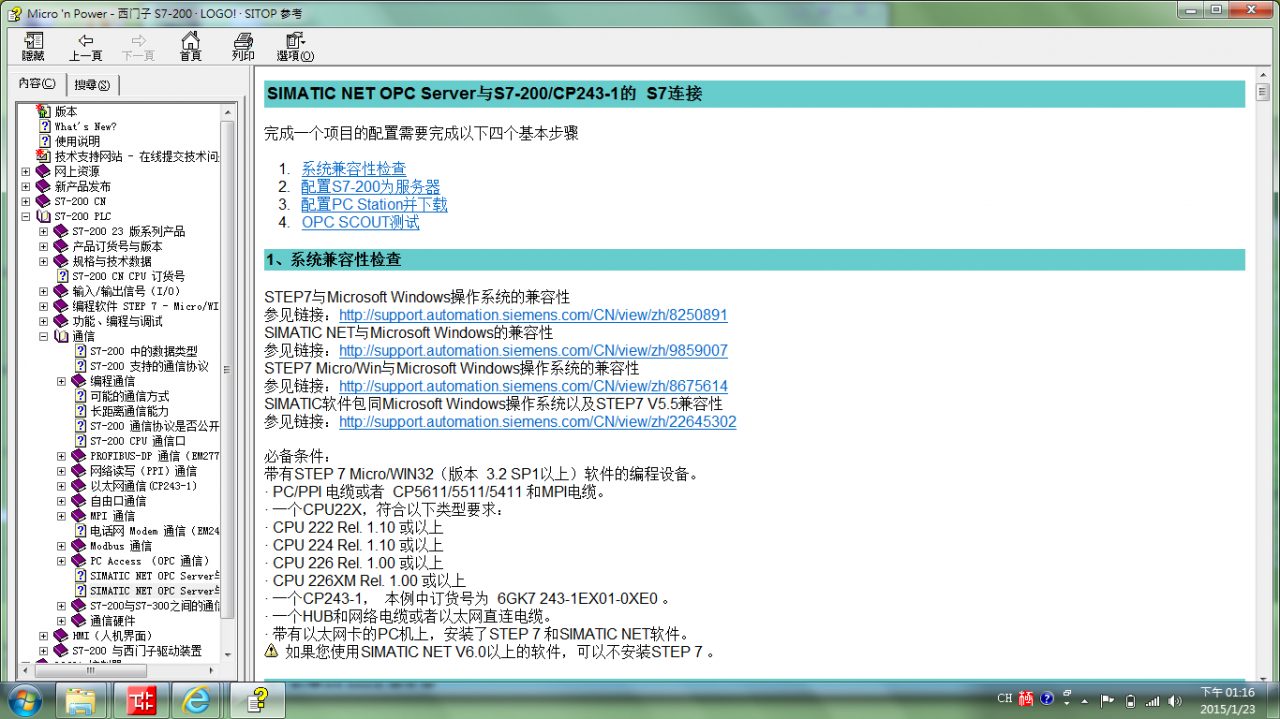Follow the OPC SCOUT测试 link
The image size is (1280, 719).
(361, 222)
